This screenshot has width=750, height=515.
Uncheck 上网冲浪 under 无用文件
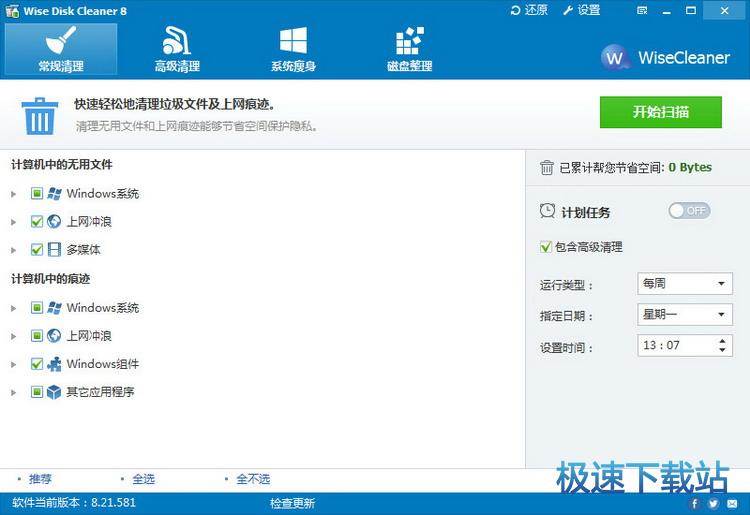[x=37, y=221]
